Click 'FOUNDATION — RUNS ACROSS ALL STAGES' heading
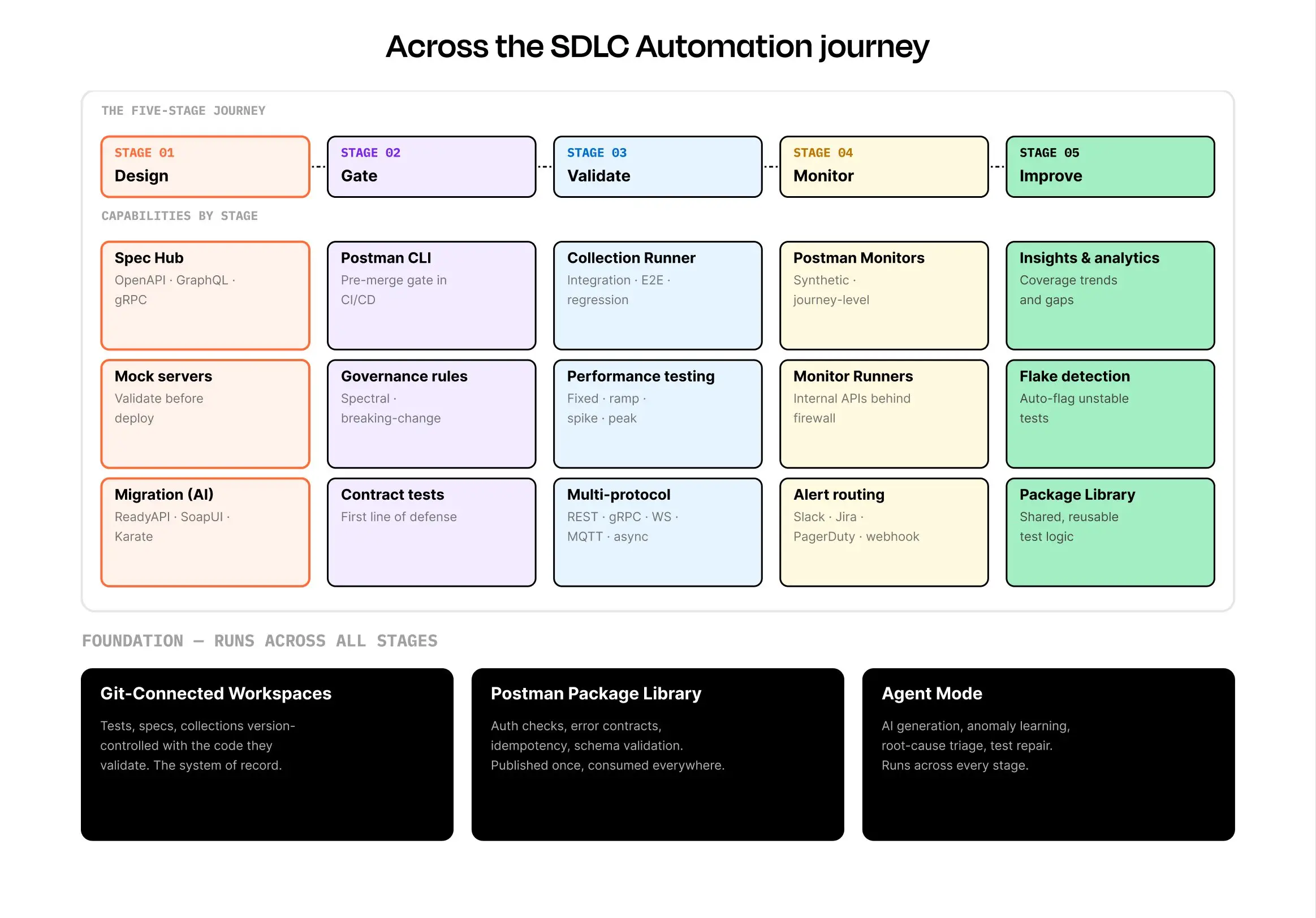This screenshot has width=1316, height=918. pyautogui.click(x=260, y=640)
